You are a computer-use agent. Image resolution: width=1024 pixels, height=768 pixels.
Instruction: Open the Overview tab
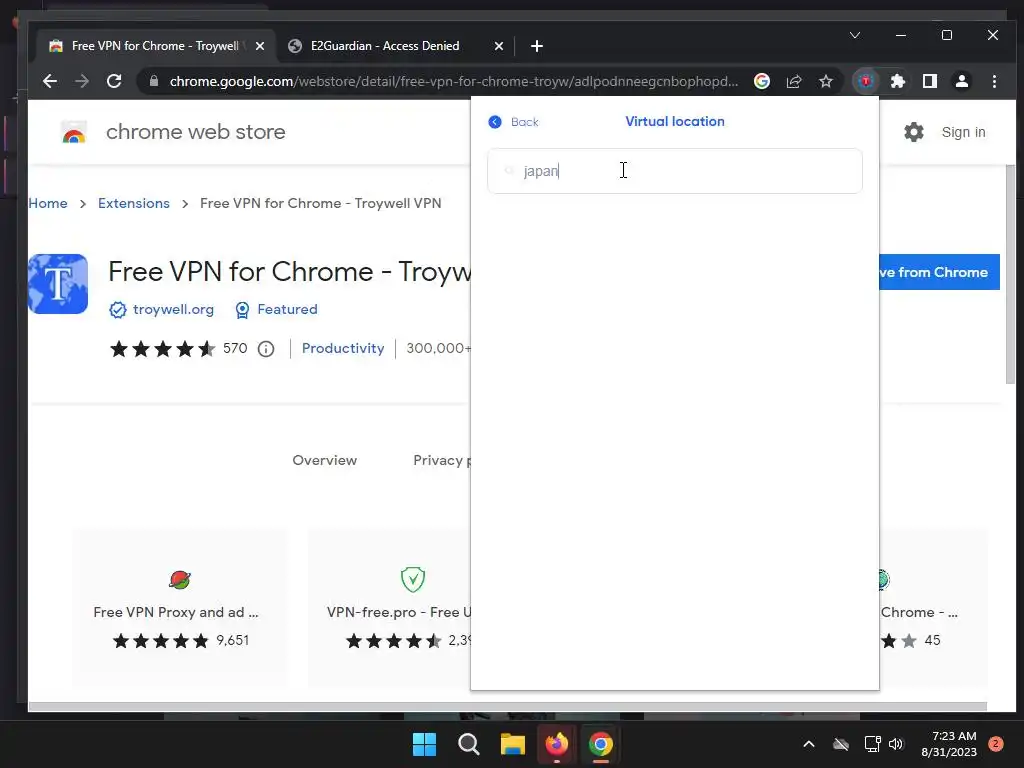coord(325,460)
